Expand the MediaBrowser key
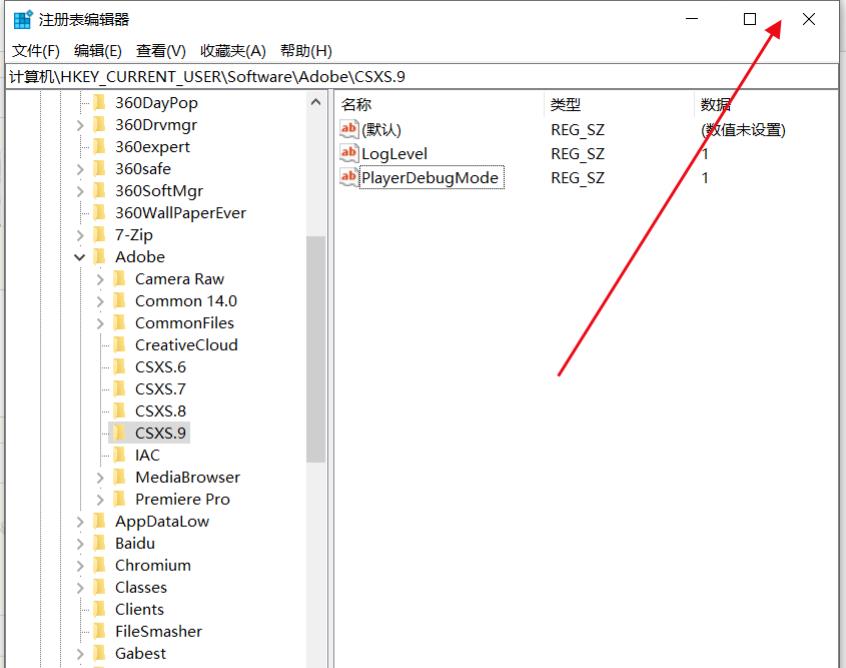Viewport: 846px width, 668px height. pos(100,478)
